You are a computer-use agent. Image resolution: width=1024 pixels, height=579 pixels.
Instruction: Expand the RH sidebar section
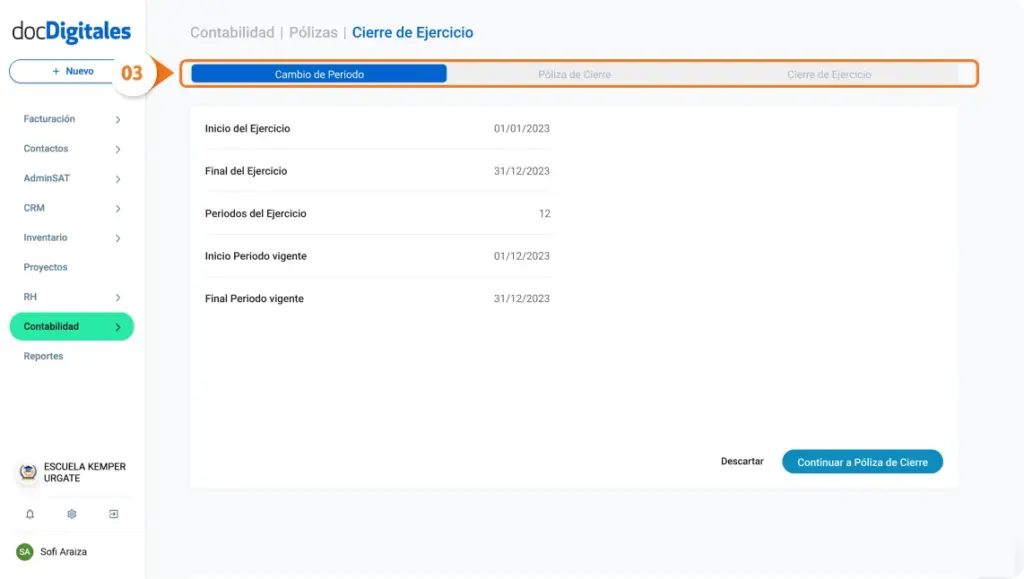click(x=30, y=296)
